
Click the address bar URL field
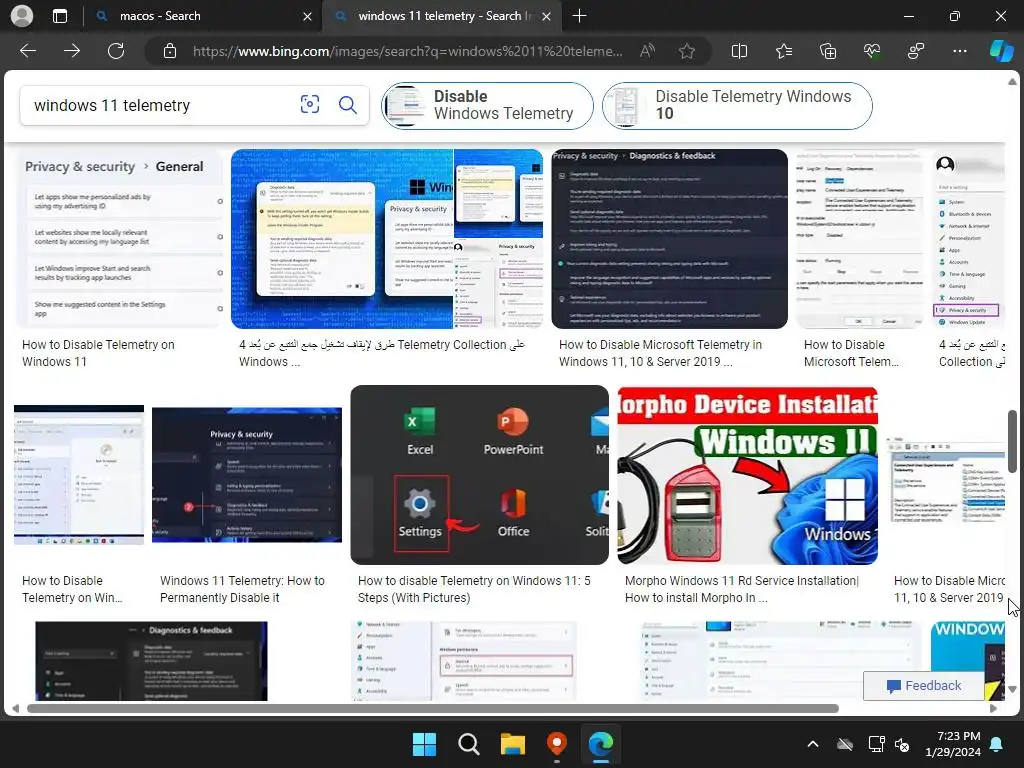coord(408,51)
